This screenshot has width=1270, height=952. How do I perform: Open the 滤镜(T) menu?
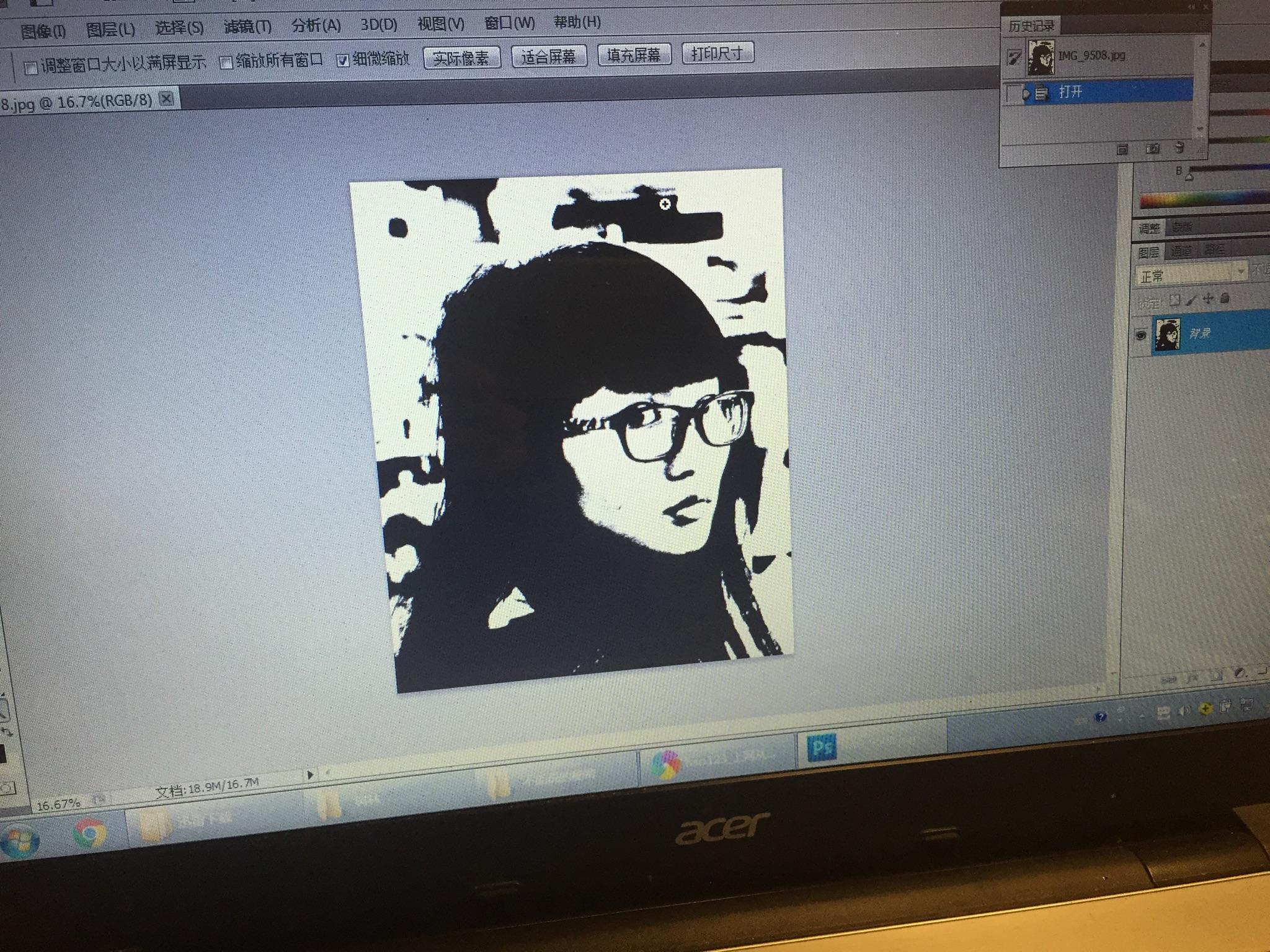[x=247, y=27]
